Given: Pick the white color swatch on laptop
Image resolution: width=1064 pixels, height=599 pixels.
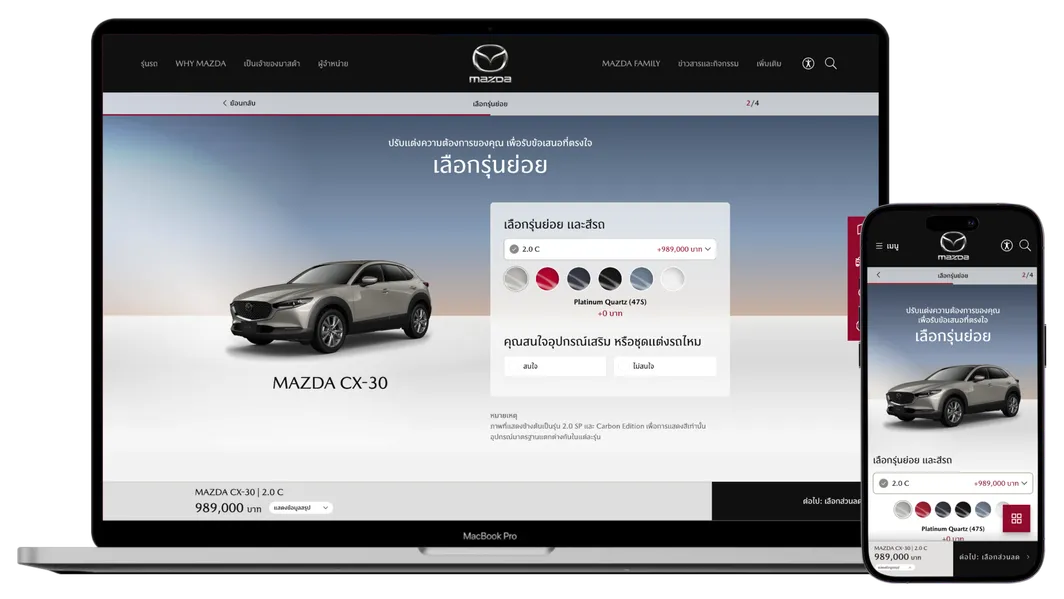Looking at the screenshot, I should [x=672, y=279].
